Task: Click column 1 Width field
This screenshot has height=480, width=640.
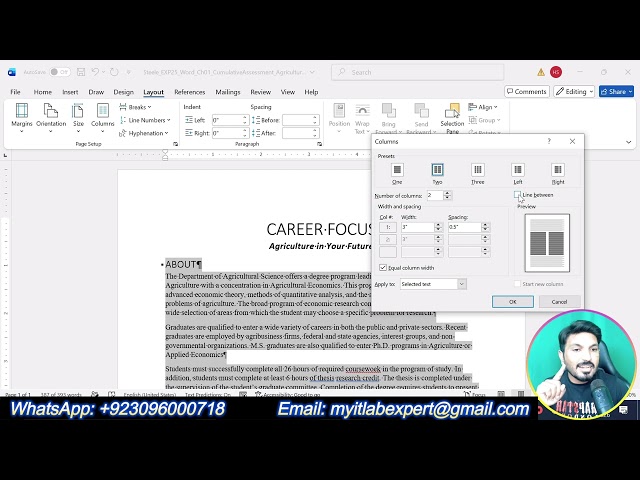Action: (418, 227)
